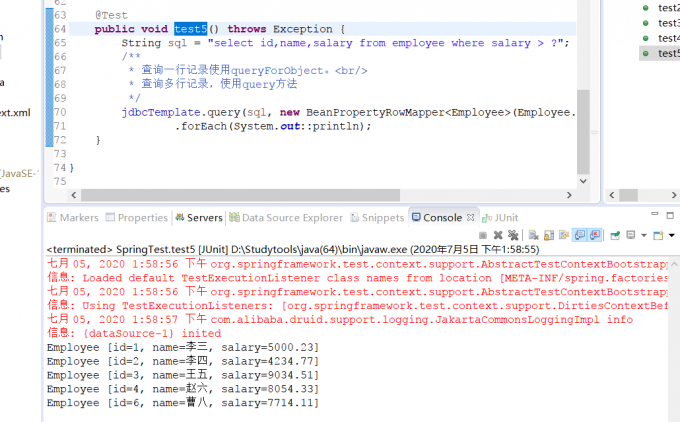Toggle Pin Console
The image size is (680, 422).
pos(615,236)
